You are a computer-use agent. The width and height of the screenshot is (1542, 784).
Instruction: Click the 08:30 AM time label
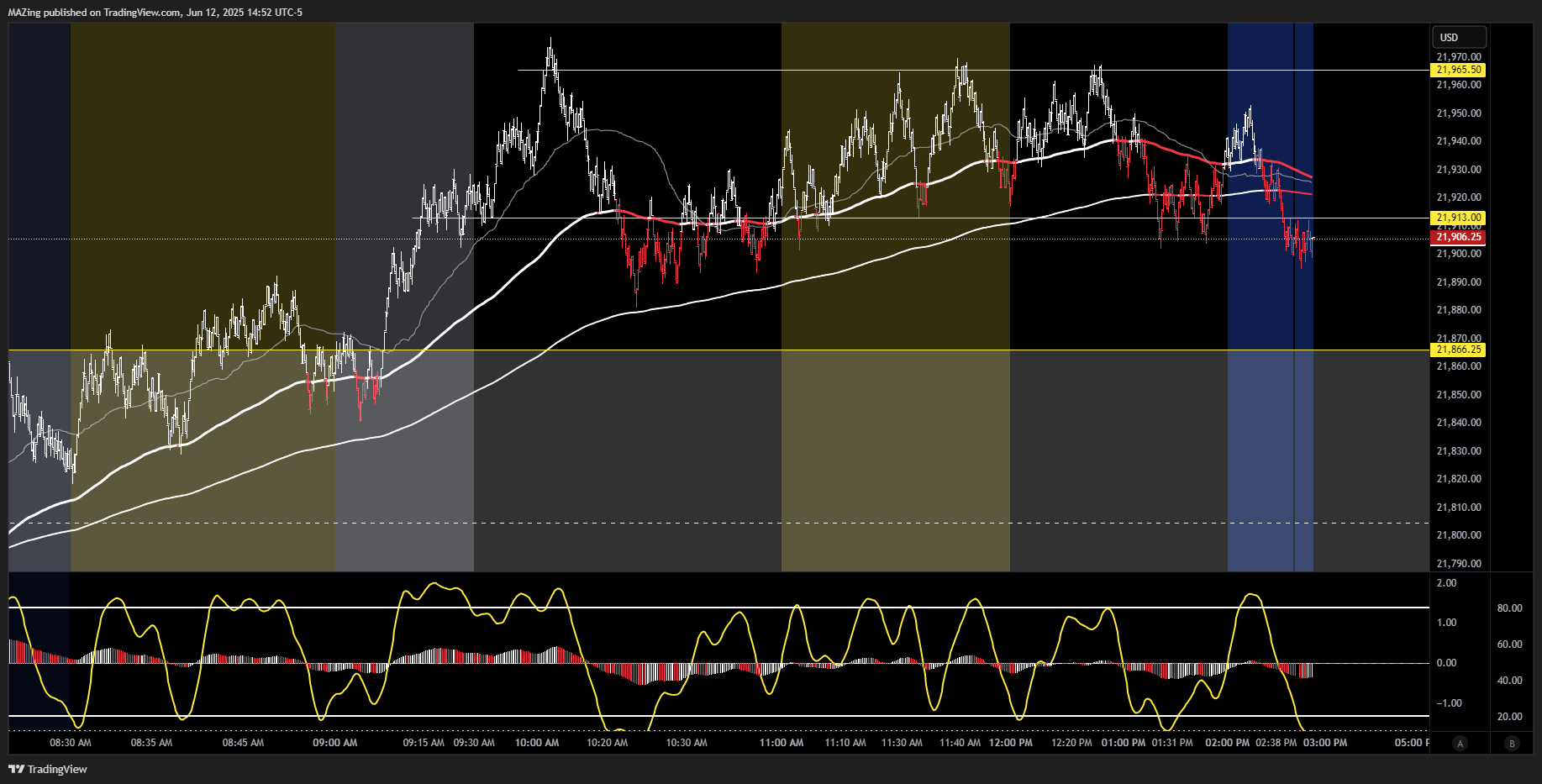click(71, 743)
